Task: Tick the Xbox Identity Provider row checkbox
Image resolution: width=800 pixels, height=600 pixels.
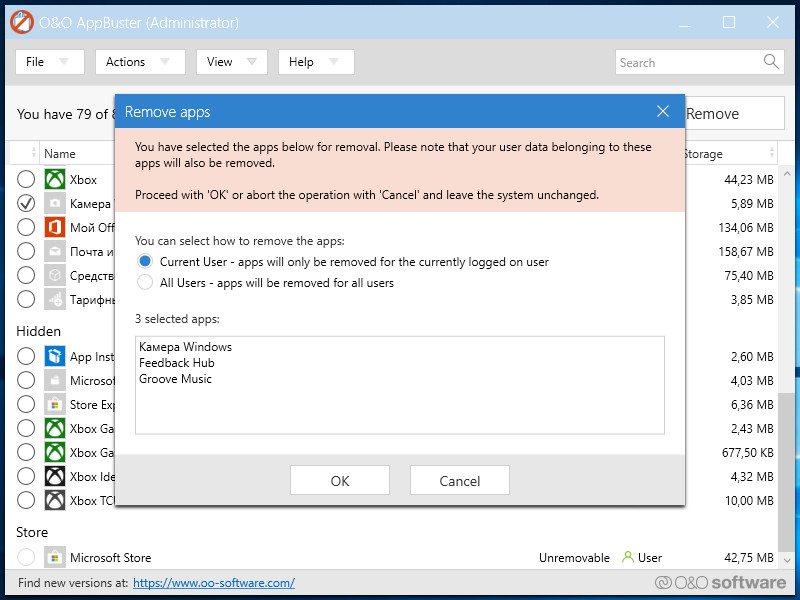Action: click(x=26, y=476)
